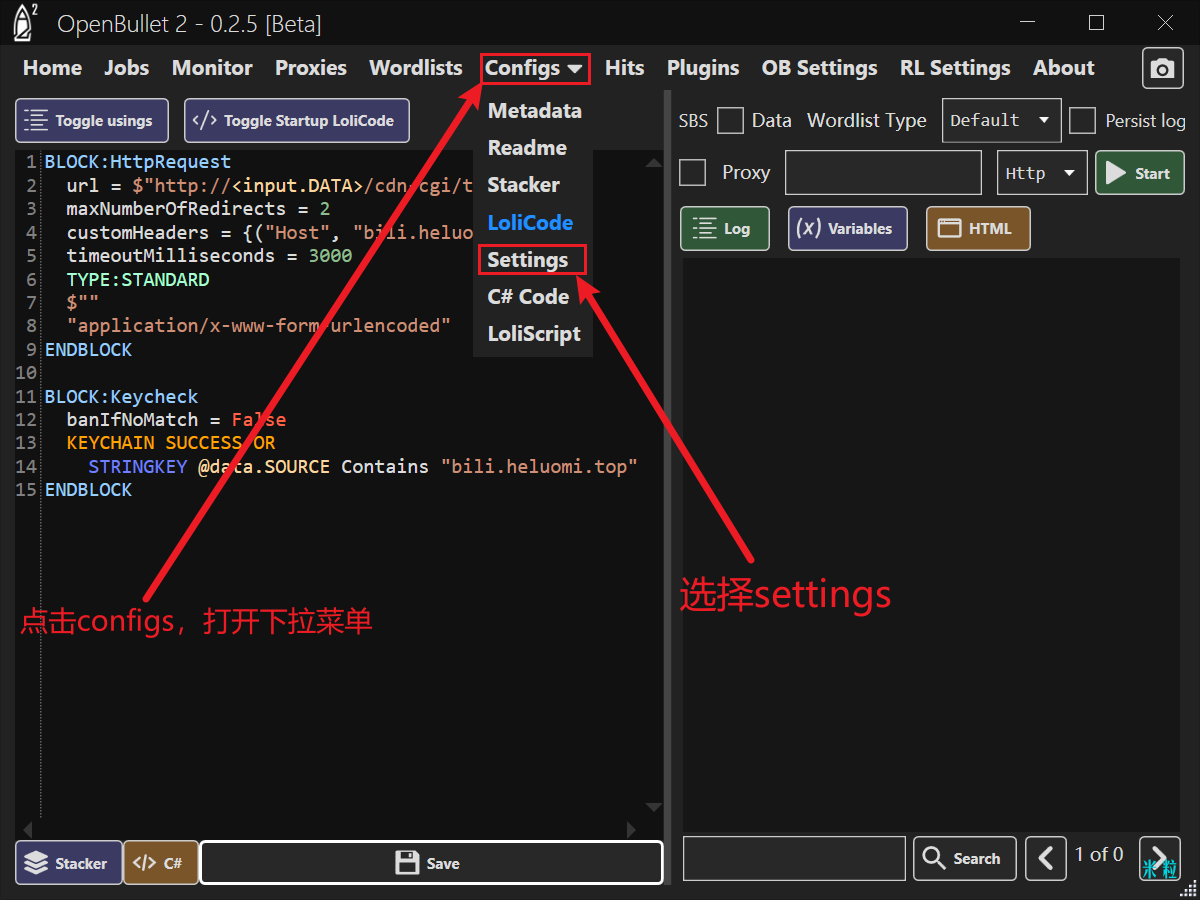Click the Toggle usings button
This screenshot has height=900, width=1200.
click(92, 121)
